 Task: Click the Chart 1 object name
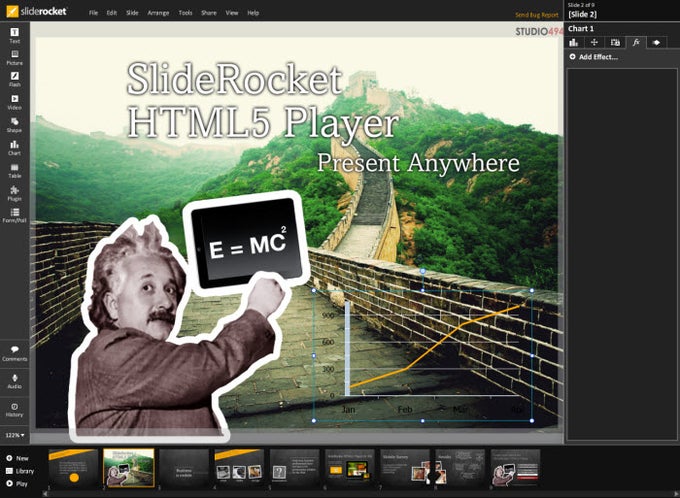(x=581, y=29)
